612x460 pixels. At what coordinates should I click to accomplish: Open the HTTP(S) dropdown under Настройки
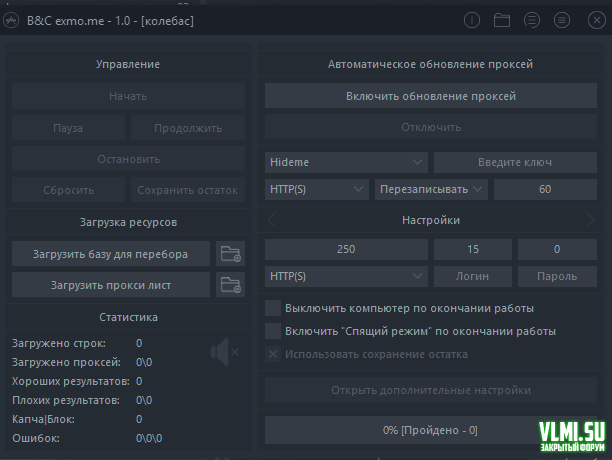(346, 275)
